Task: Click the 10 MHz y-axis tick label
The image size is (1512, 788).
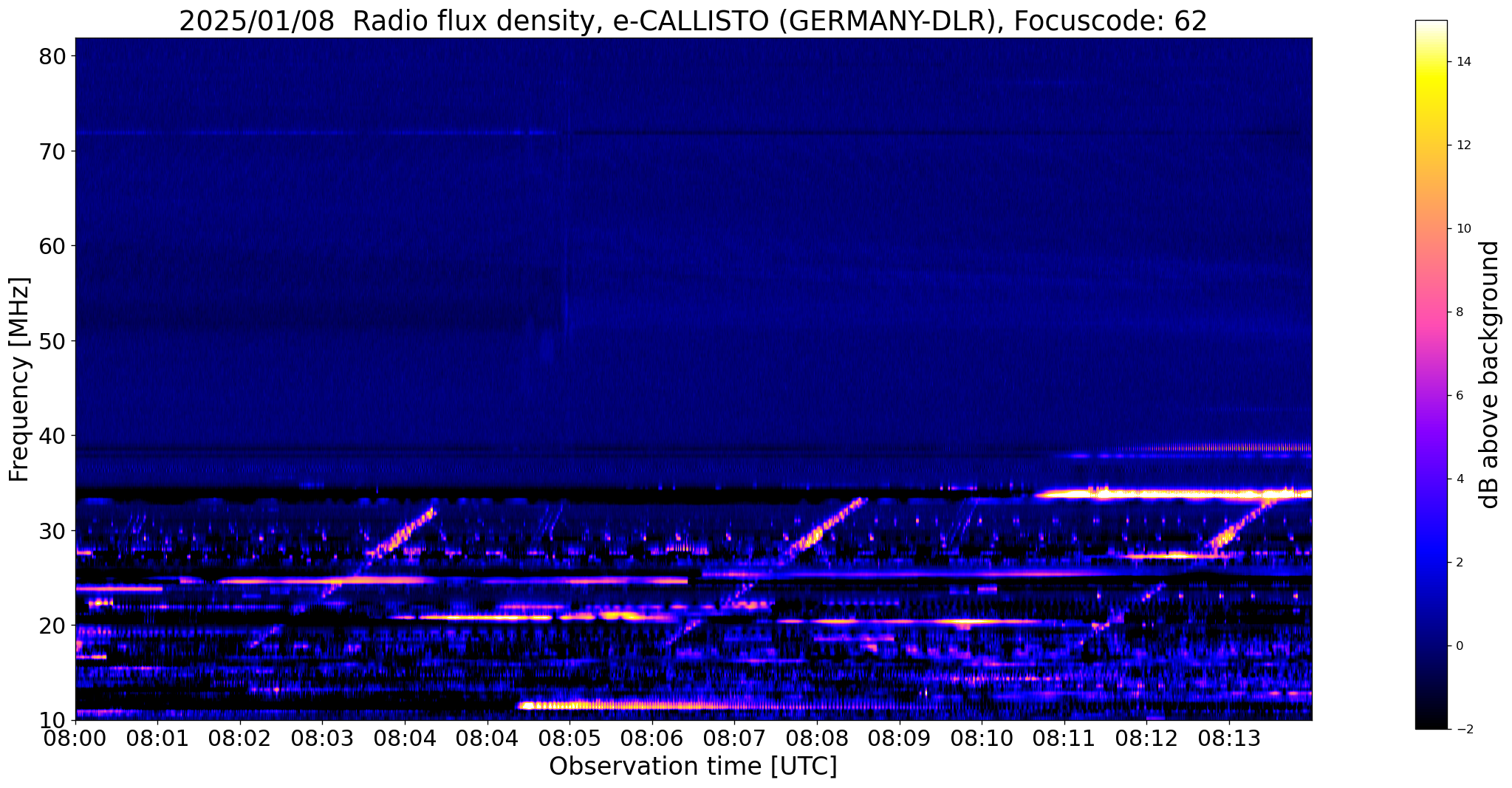Action: click(52, 720)
